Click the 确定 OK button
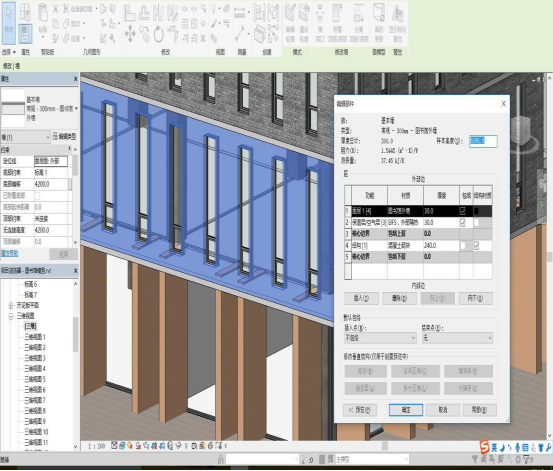The height and width of the screenshot is (471, 553). (406, 410)
